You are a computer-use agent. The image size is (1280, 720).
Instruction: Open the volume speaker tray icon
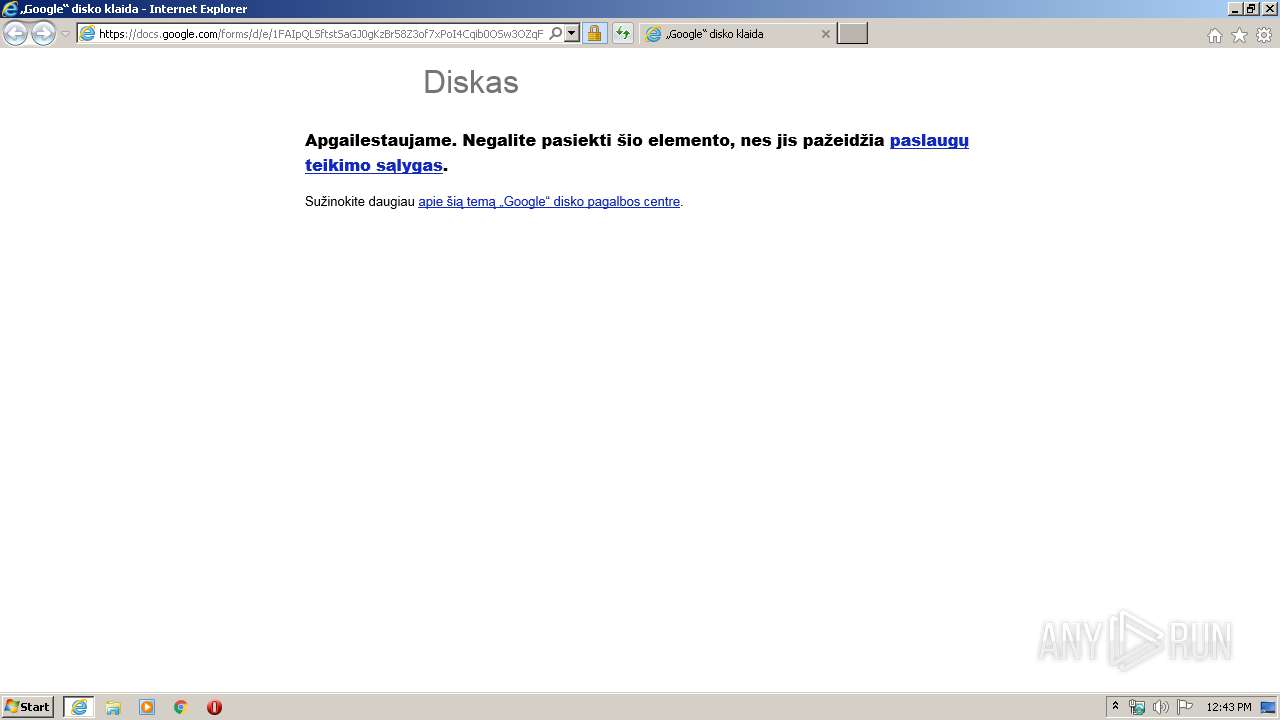click(1161, 707)
